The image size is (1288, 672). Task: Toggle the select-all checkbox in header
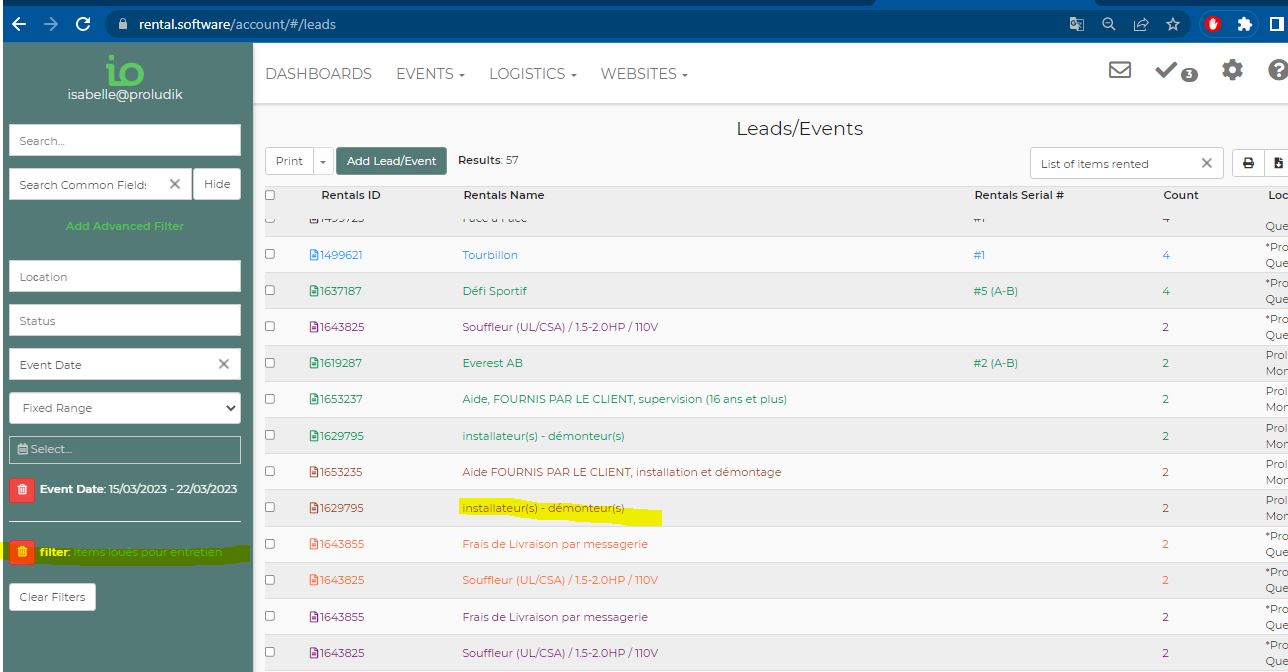(x=270, y=195)
